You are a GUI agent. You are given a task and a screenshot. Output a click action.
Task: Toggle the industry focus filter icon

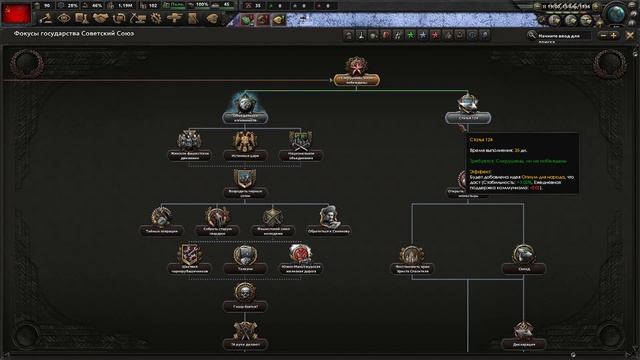pyautogui.click(x=373, y=36)
